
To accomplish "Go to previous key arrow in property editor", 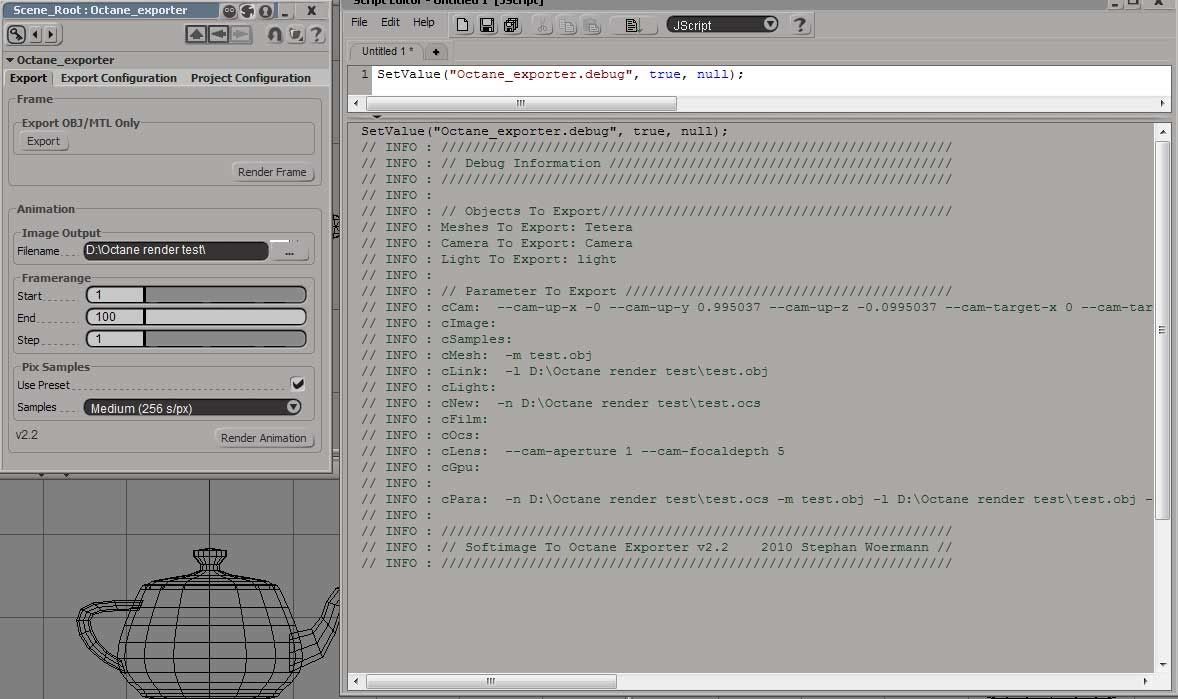I will [35, 34].
